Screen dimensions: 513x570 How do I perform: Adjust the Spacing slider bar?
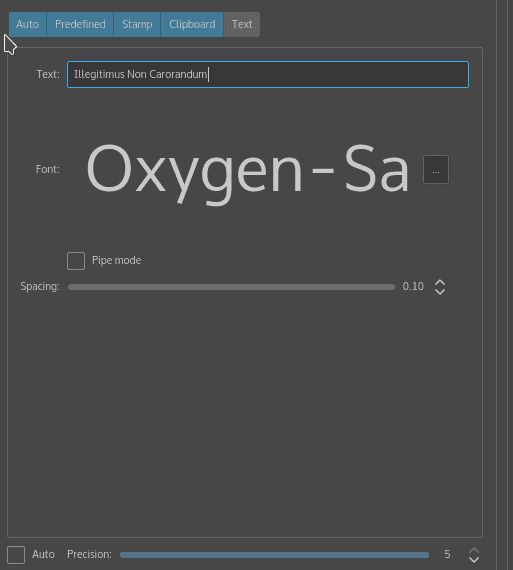click(x=231, y=287)
